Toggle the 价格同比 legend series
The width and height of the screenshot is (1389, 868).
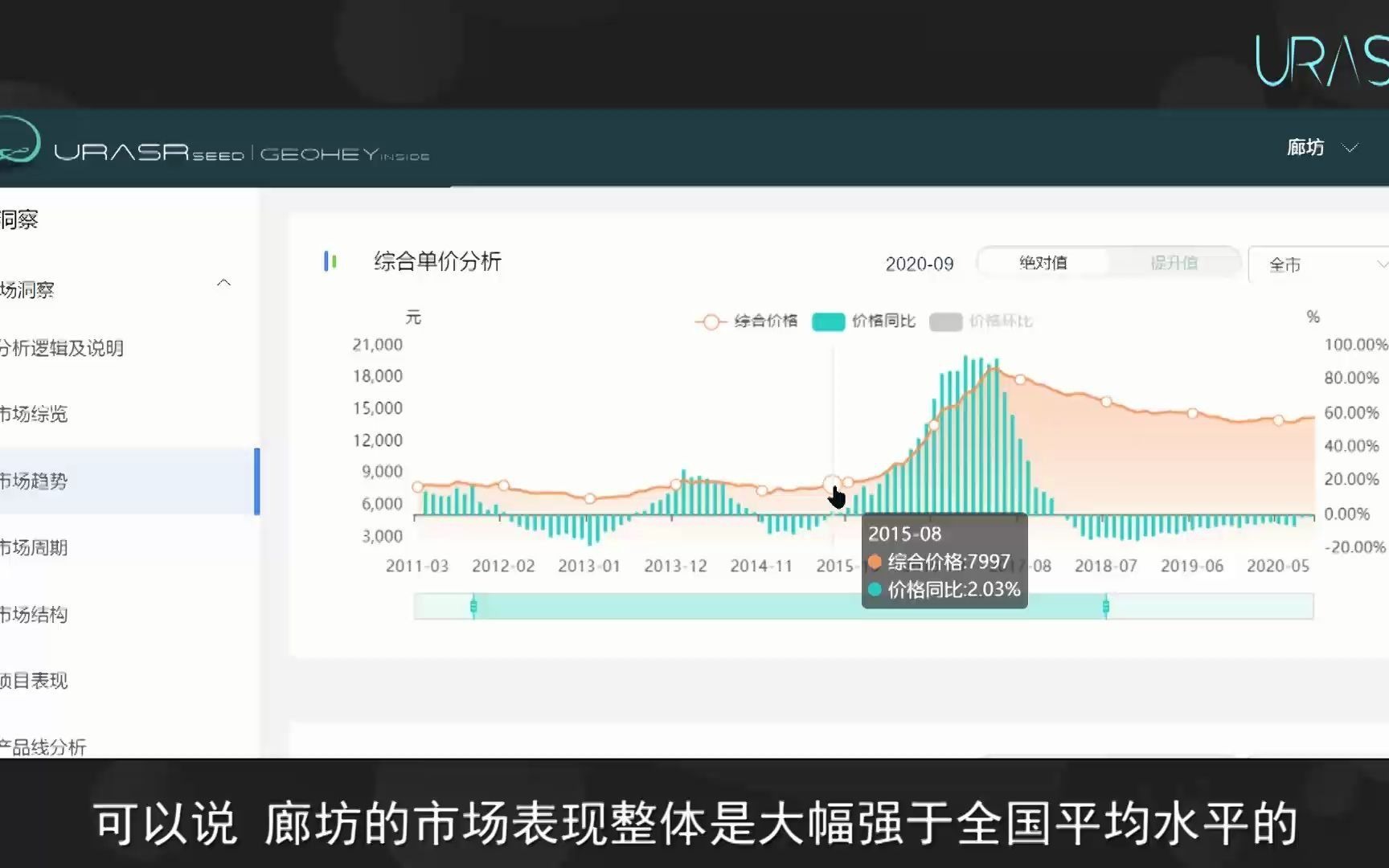click(x=863, y=321)
